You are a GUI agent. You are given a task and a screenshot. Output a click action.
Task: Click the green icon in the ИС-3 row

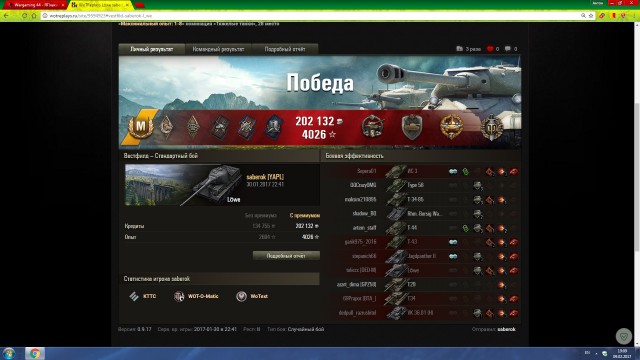click(465, 172)
